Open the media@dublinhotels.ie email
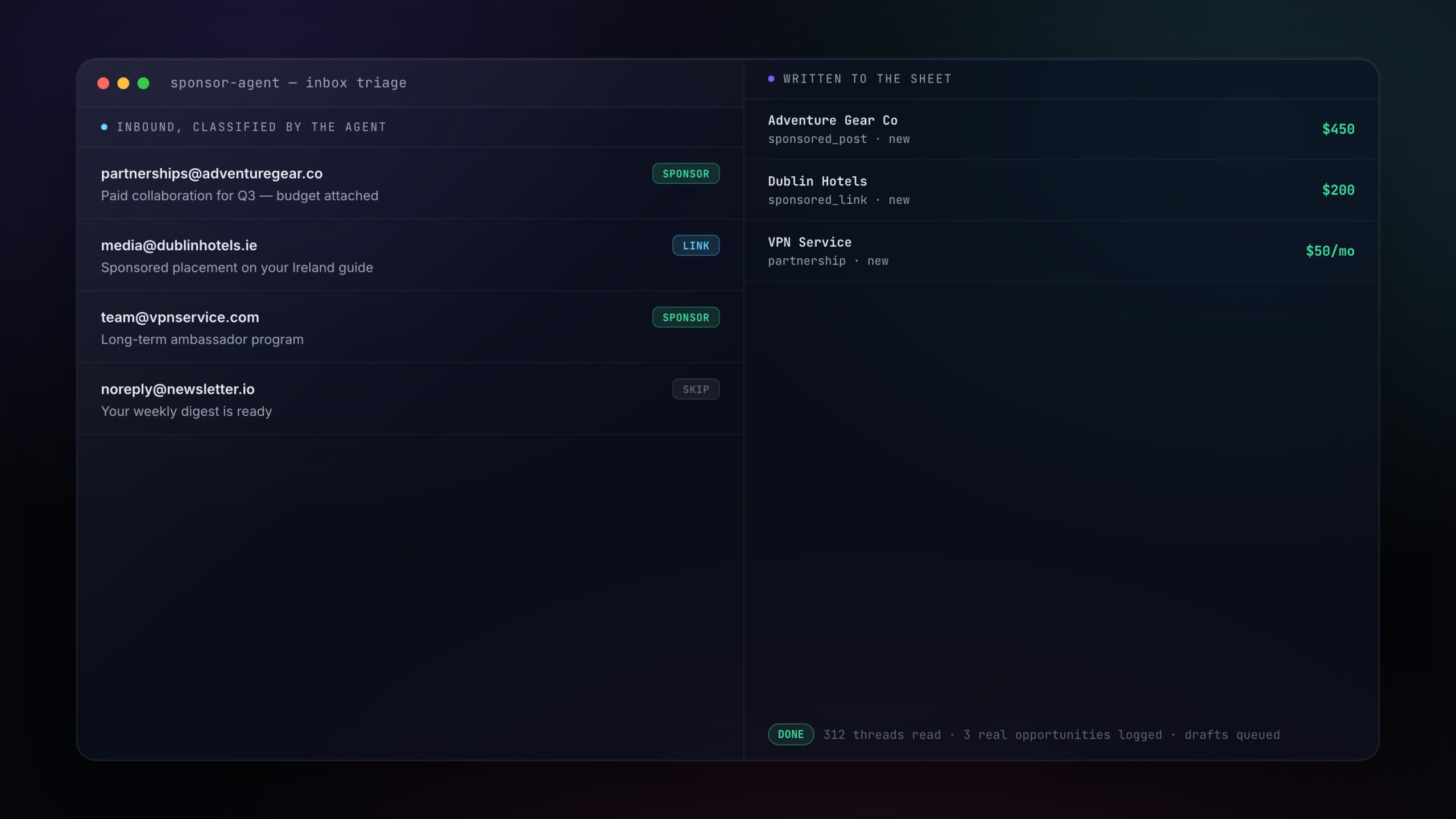1456x819 pixels. (x=410, y=255)
